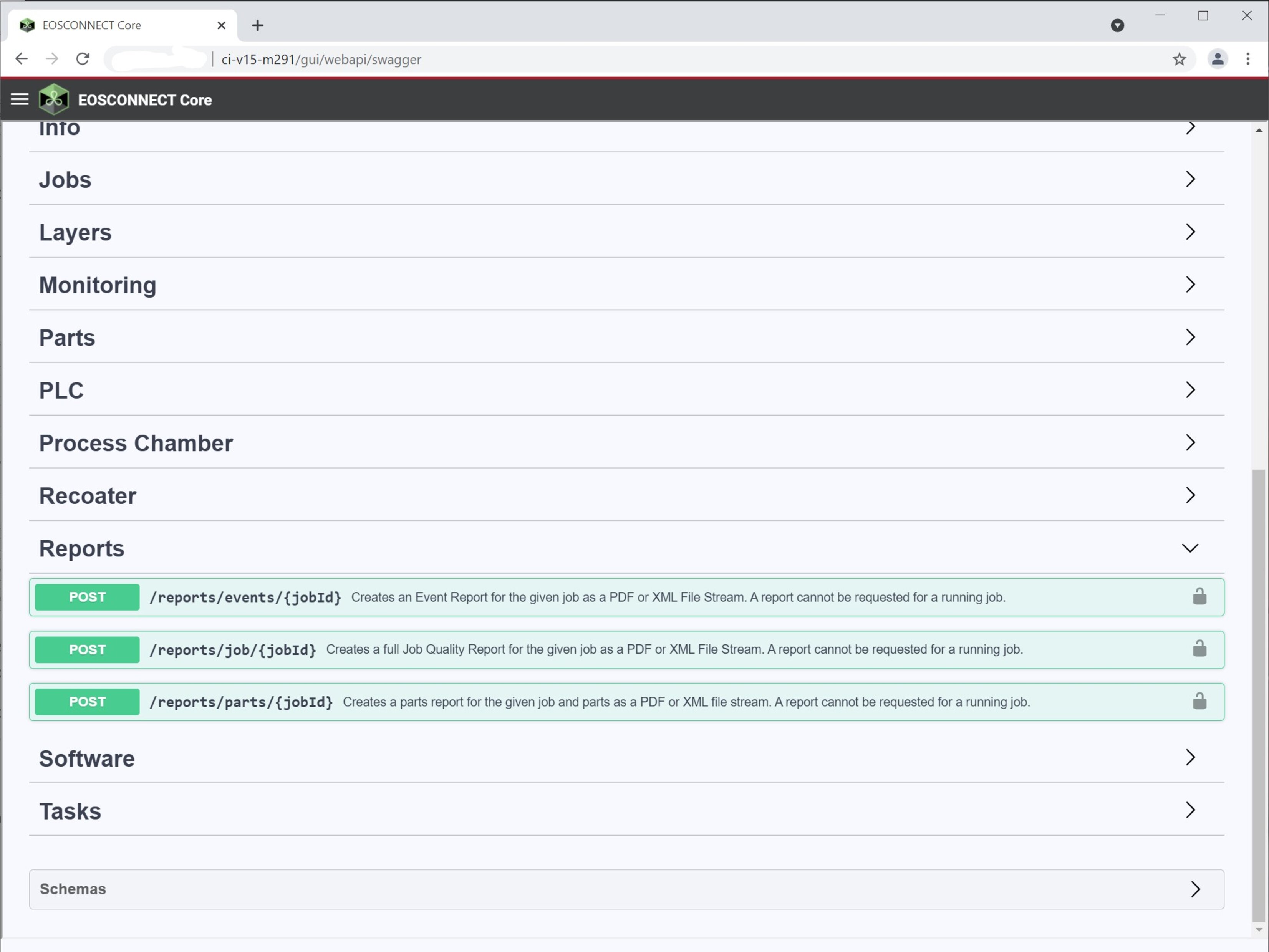Open a new browser tab
Viewport: 1269px width, 952px height.
coord(258,25)
